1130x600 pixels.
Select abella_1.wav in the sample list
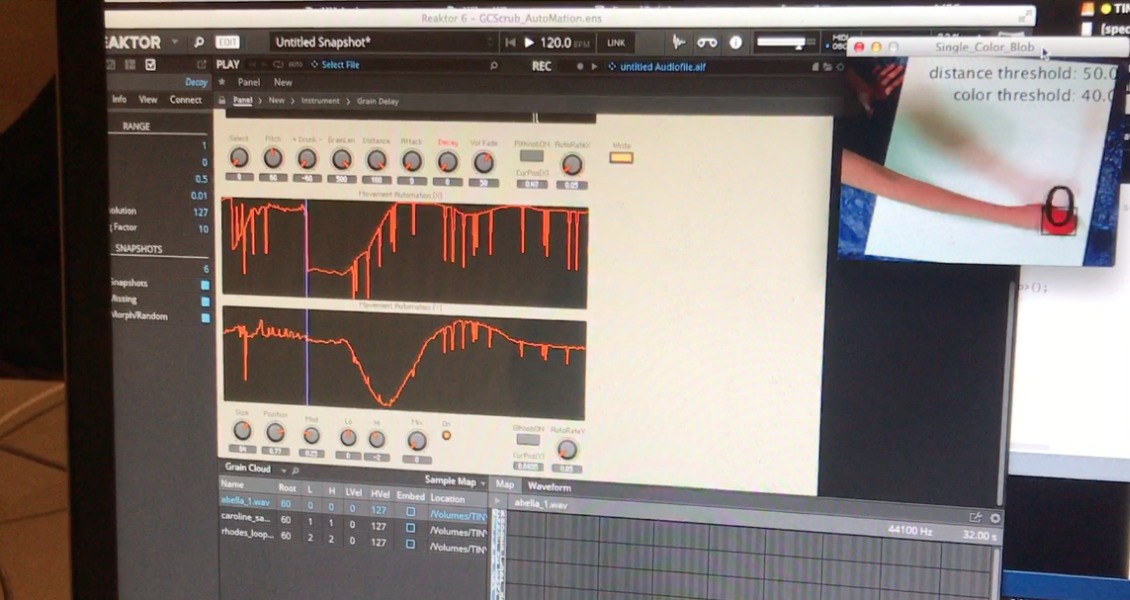(x=245, y=501)
